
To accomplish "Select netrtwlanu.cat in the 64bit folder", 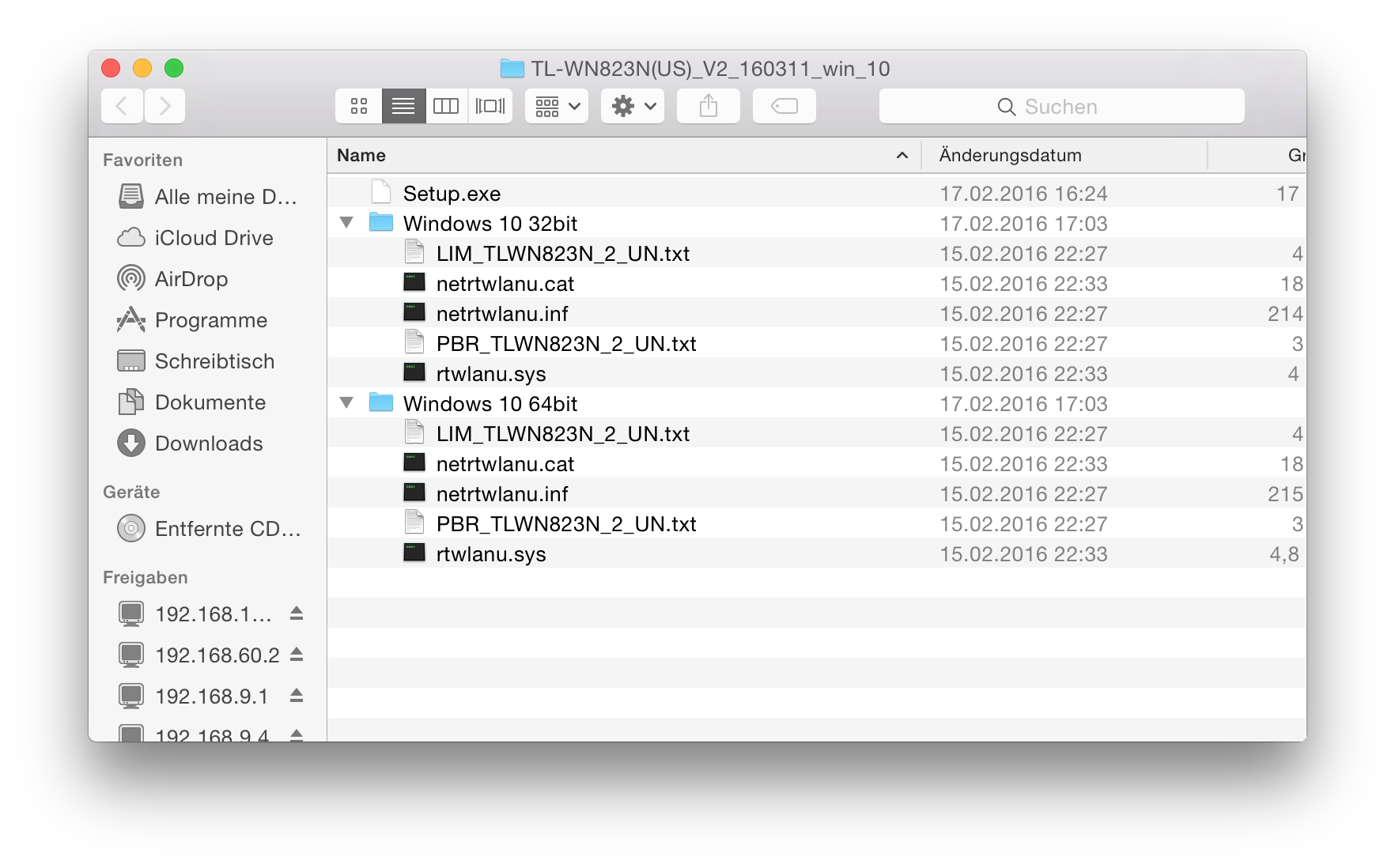I will pyautogui.click(x=816, y=463).
